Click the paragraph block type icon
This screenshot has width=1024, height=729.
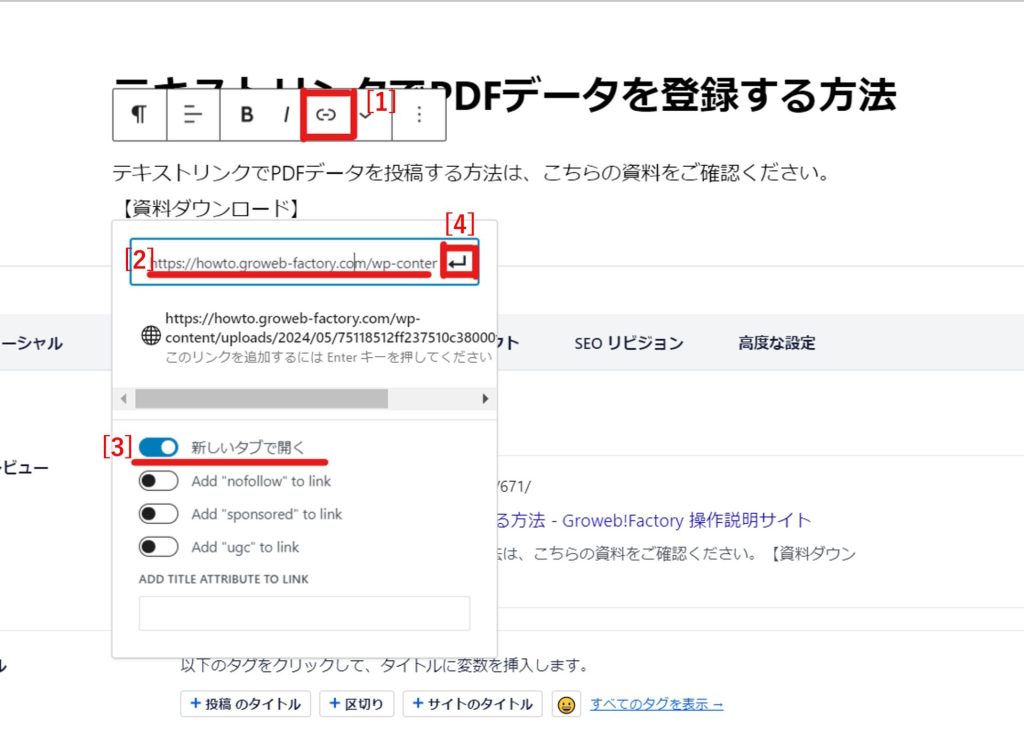click(139, 114)
